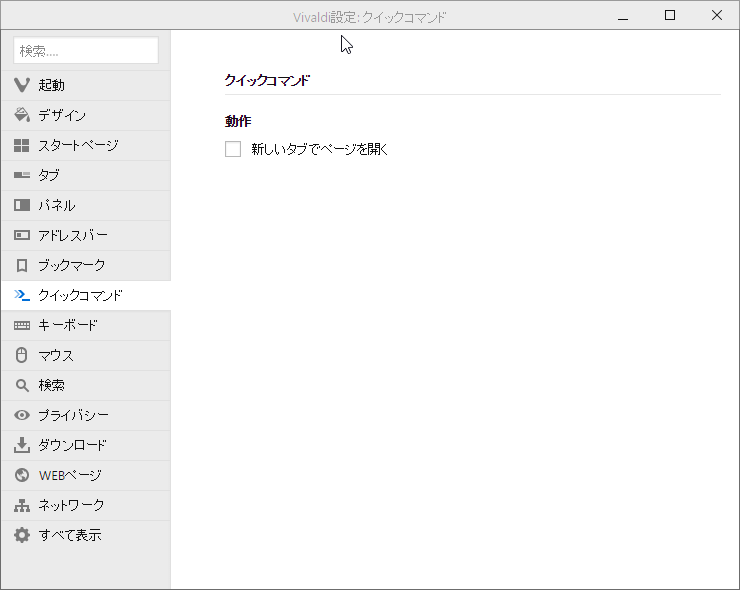The width and height of the screenshot is (740, 590).
Task: Focus the 検索 settings search field
Action: click(86, 50)
